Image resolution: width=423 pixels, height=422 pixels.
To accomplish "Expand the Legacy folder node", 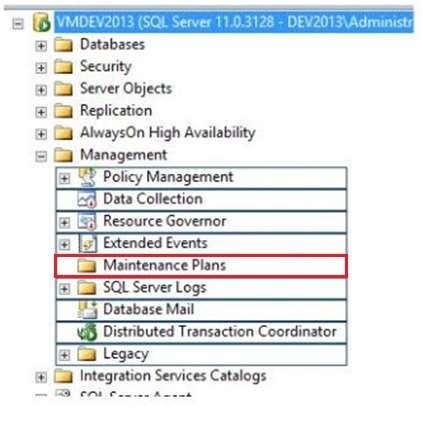I will coord(64,355).
